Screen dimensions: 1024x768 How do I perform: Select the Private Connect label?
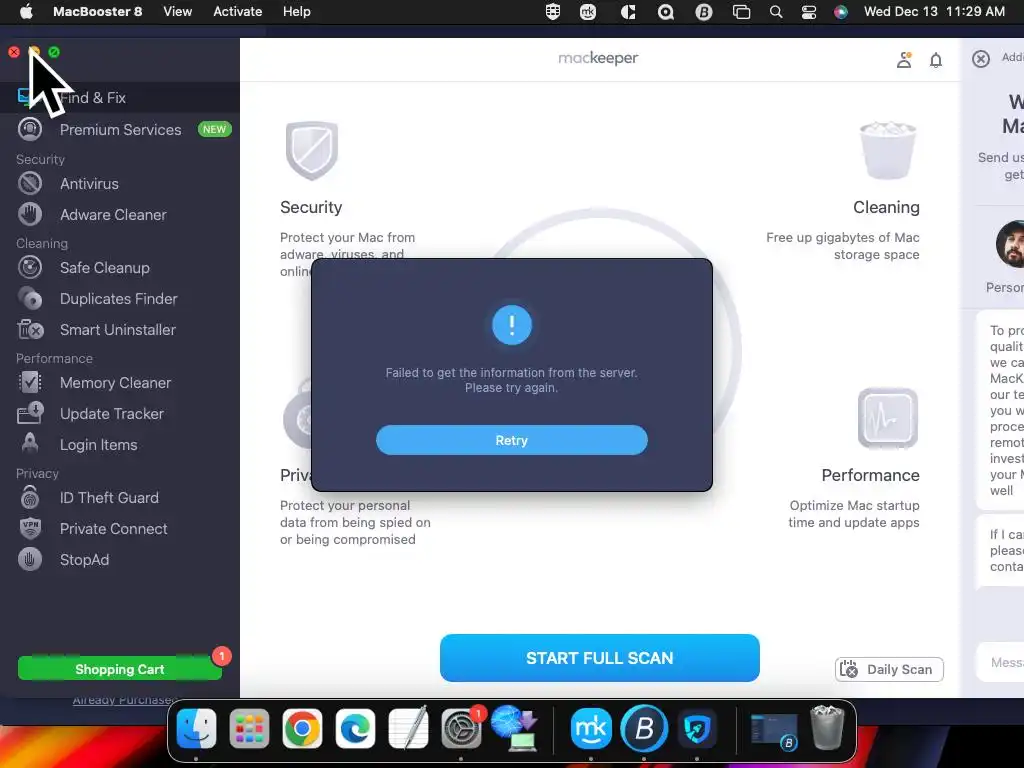(114, 528)
